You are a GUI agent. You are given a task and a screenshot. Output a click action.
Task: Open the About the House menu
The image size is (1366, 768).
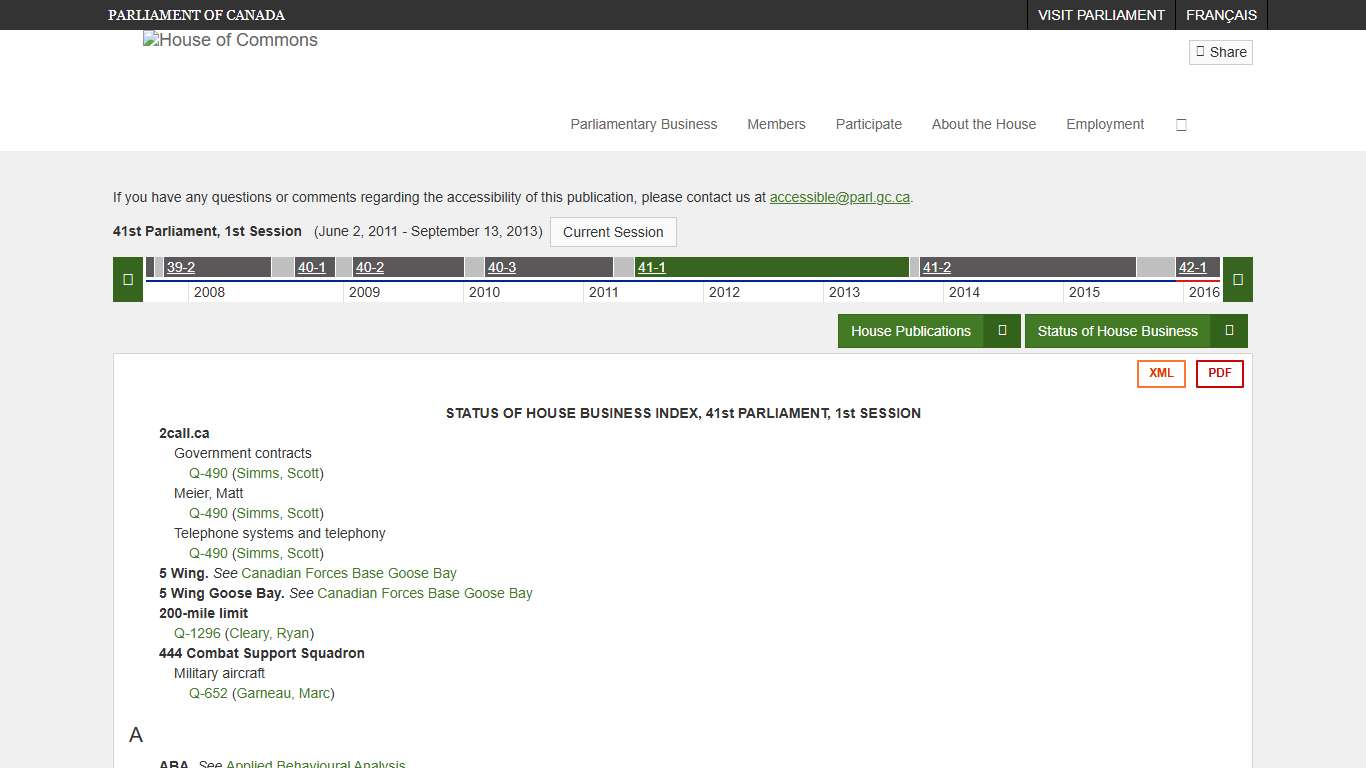click(x=983, y=125)
